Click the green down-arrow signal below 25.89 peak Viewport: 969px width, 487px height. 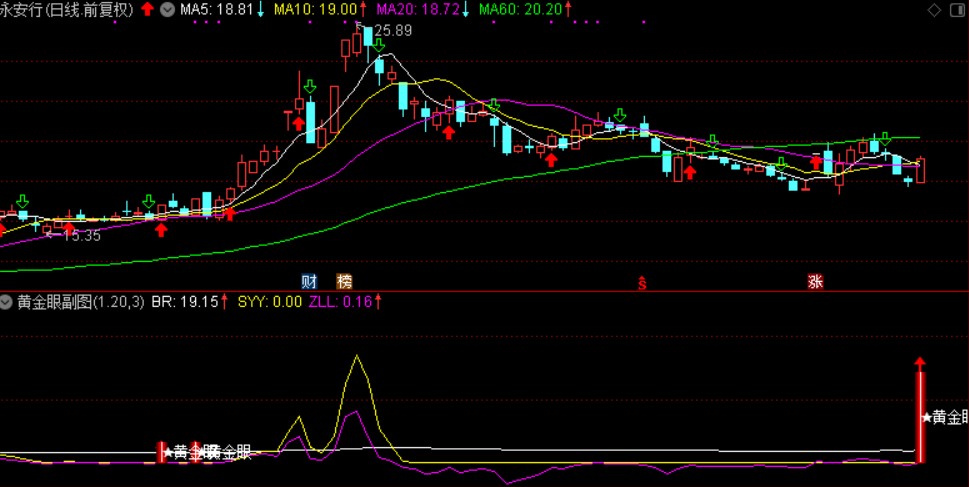[378, 44]
